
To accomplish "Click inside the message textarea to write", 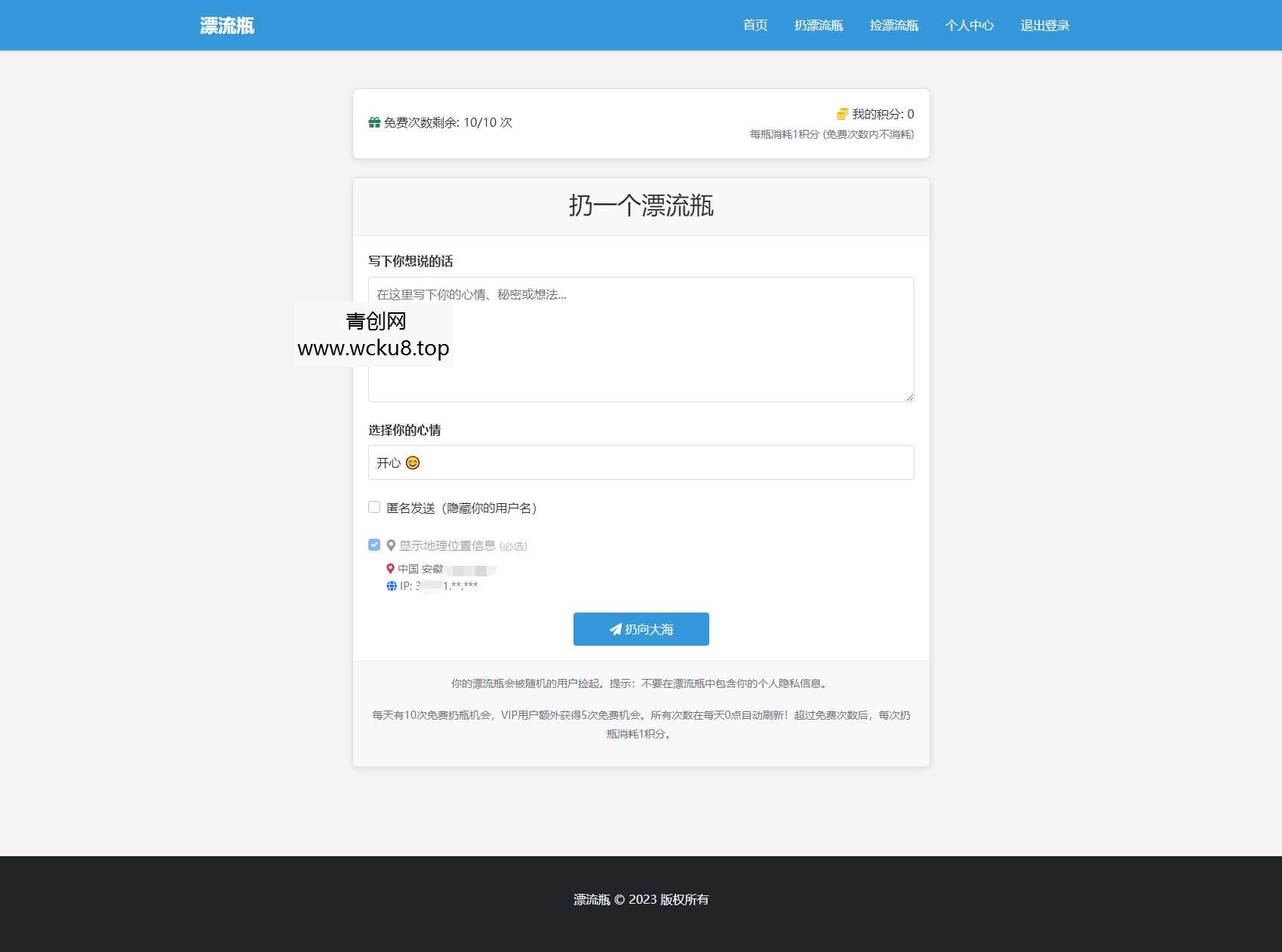I will pyautogui.click(x=640, y=338).
